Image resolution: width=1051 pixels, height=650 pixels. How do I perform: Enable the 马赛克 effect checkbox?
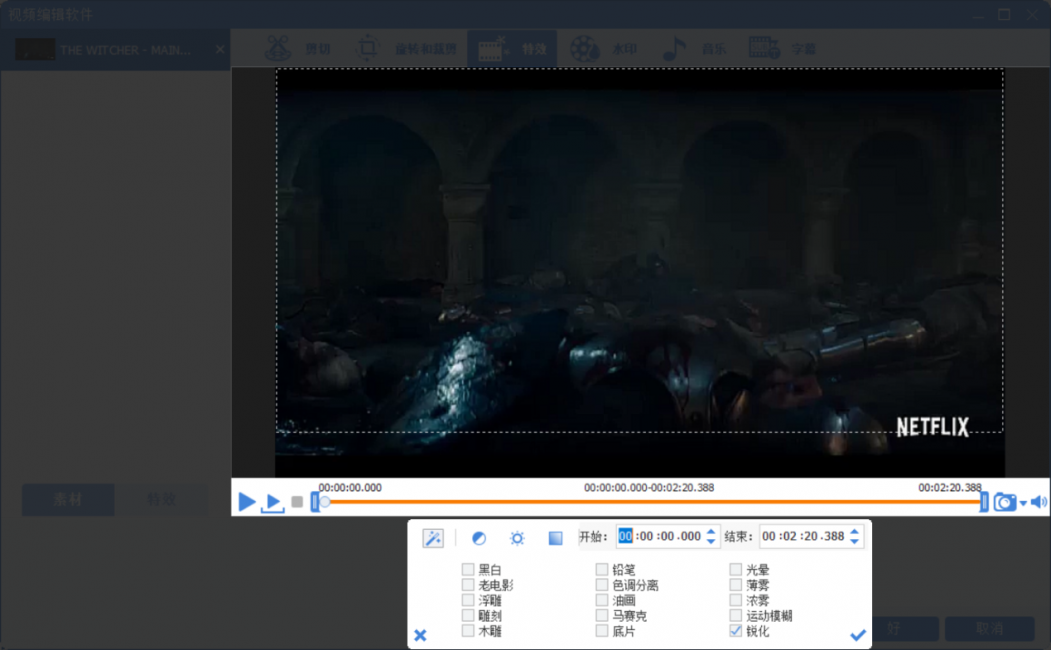602,616
